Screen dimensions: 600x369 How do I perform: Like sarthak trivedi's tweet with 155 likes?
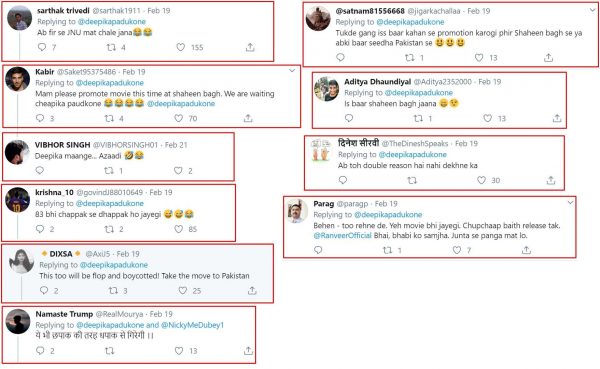point(181,47)
